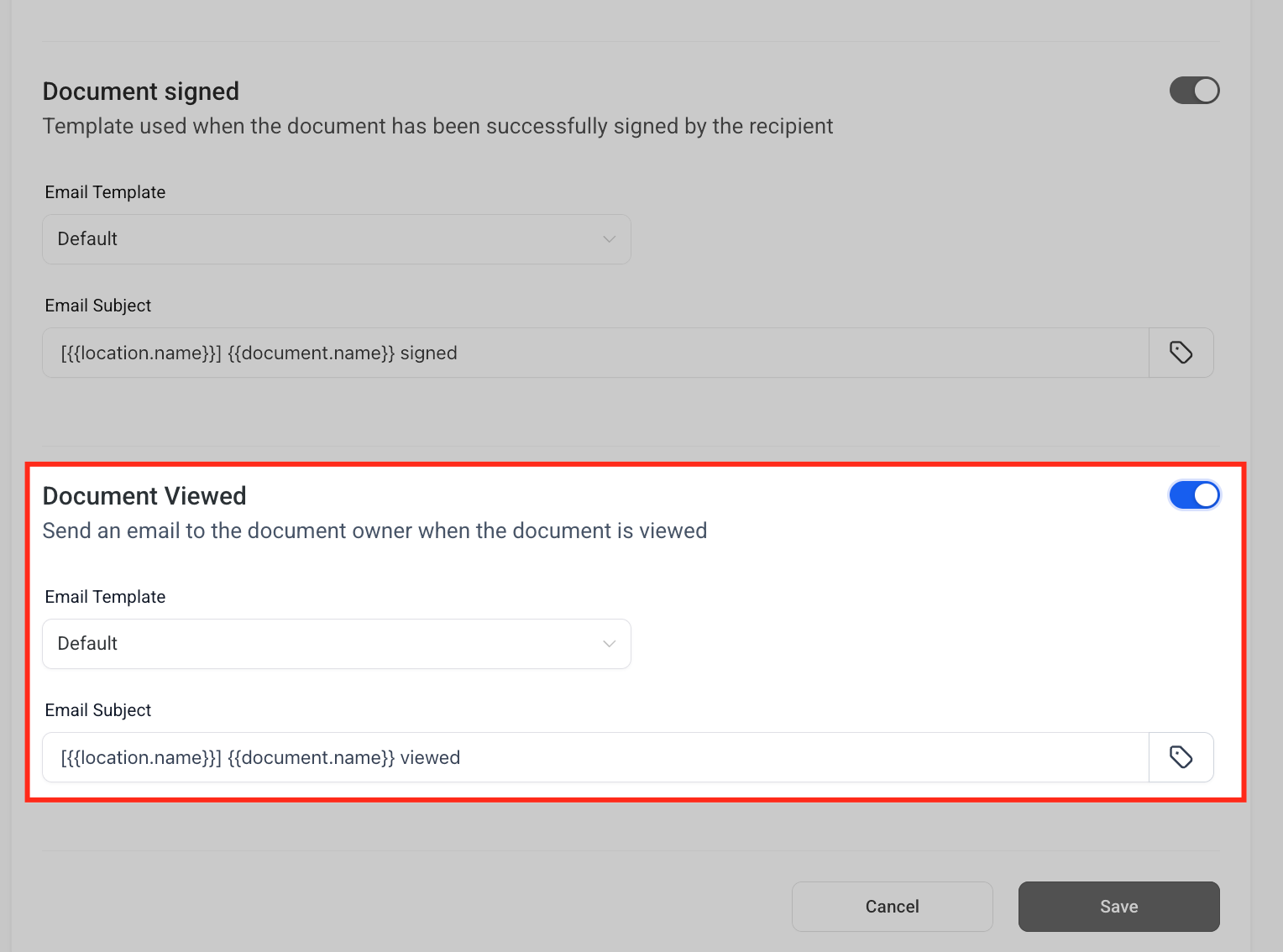Click the Email Subject label under Document Viewed

pyautogui.click(x=98, y=710)
